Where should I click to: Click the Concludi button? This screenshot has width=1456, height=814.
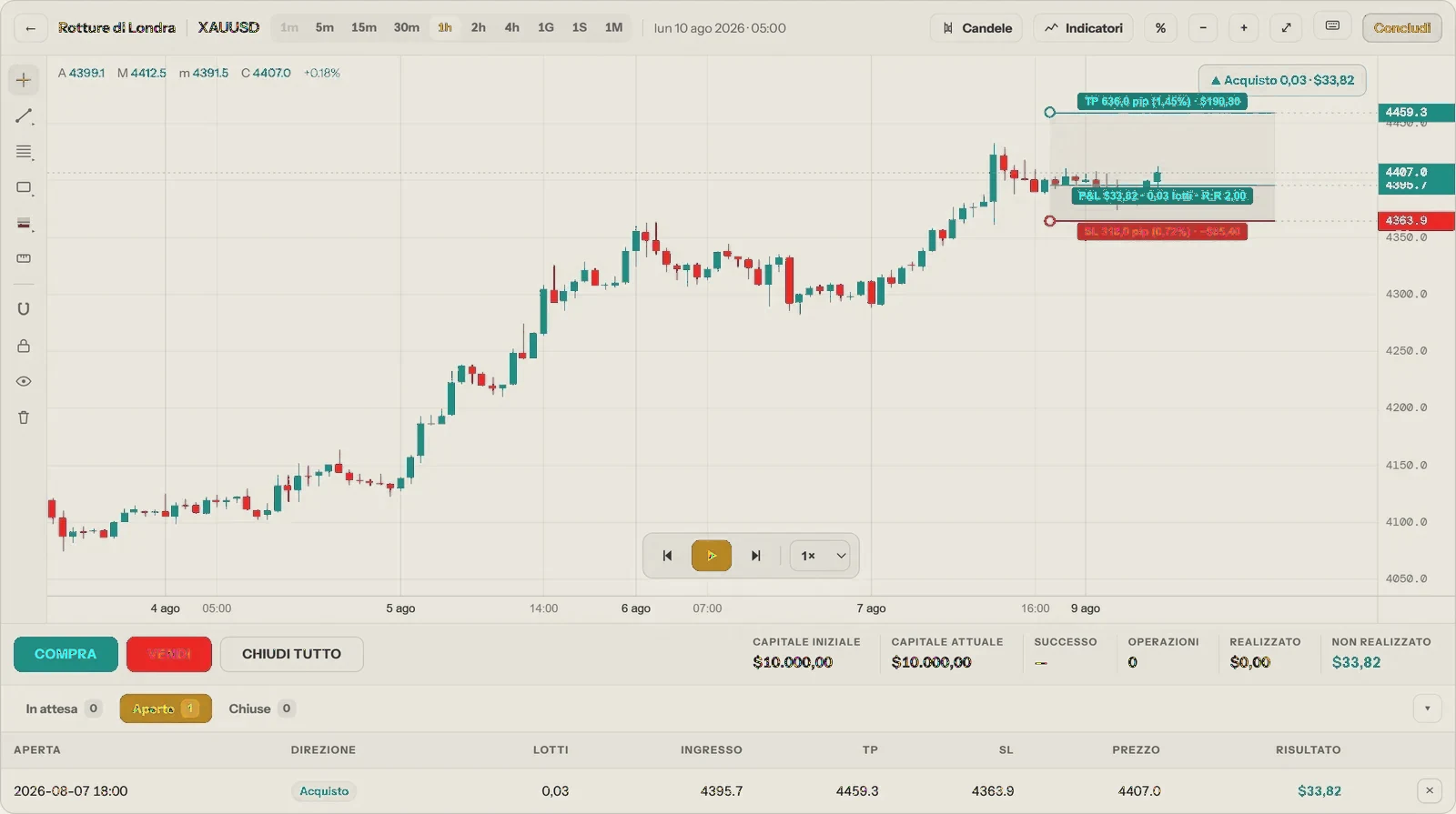tap(1402, 28)
